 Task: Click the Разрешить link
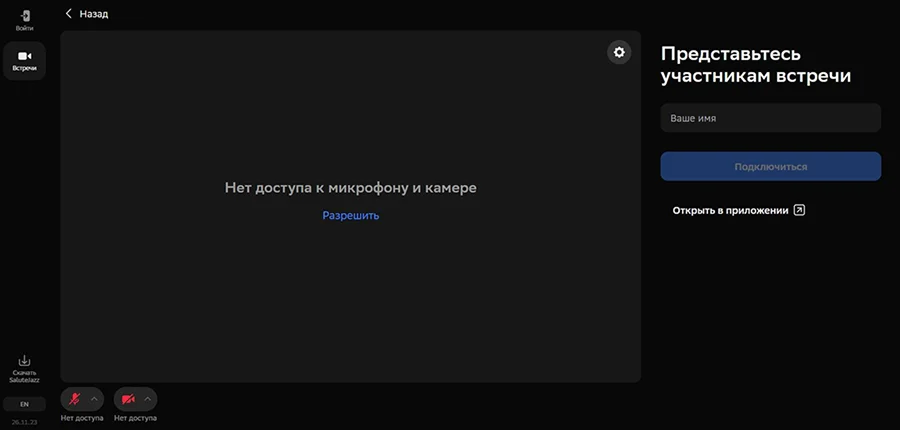click(x=351, y=215)
